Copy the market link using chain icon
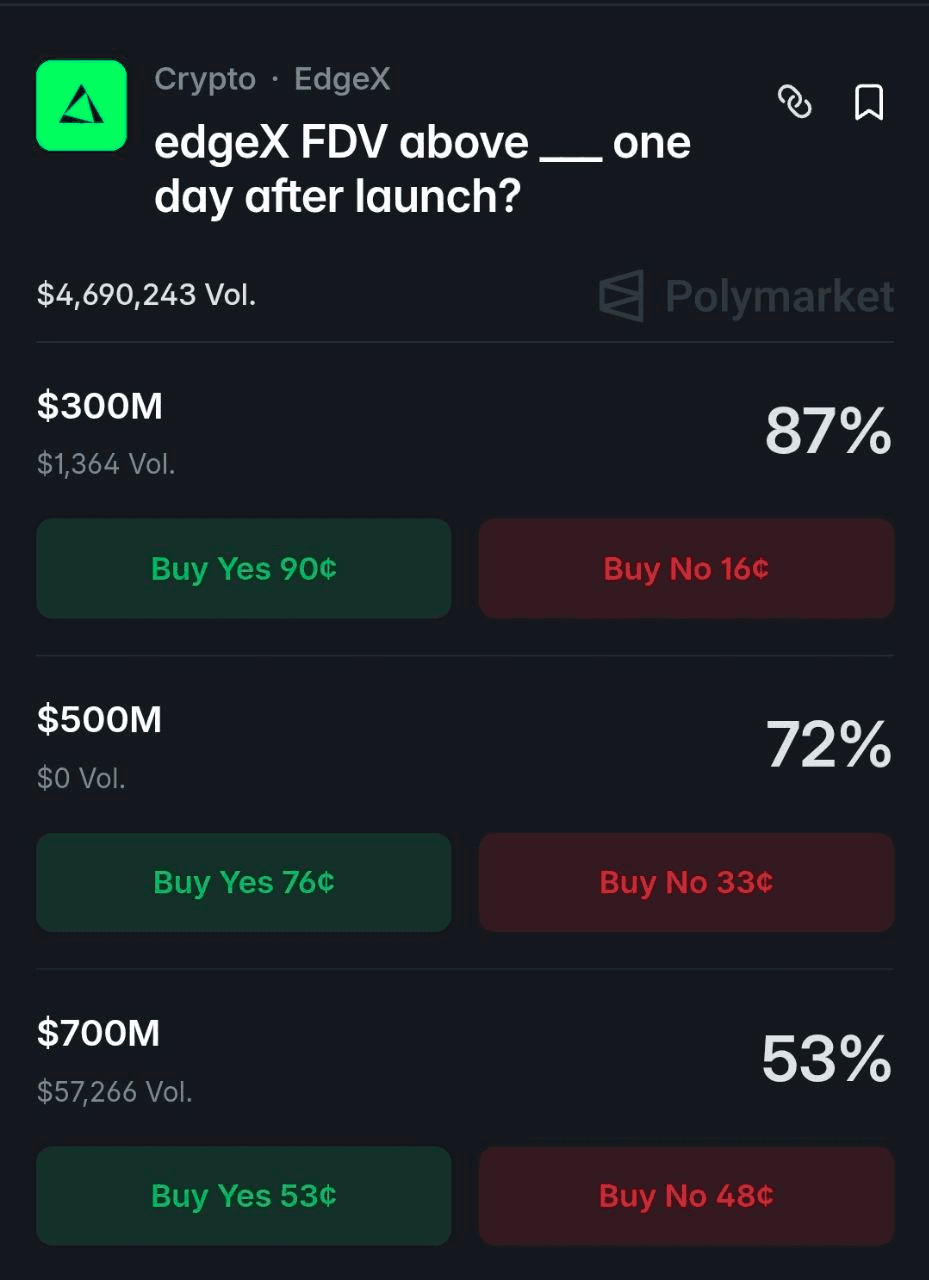This screenshot has width=929, height=1280. point(795,102)
